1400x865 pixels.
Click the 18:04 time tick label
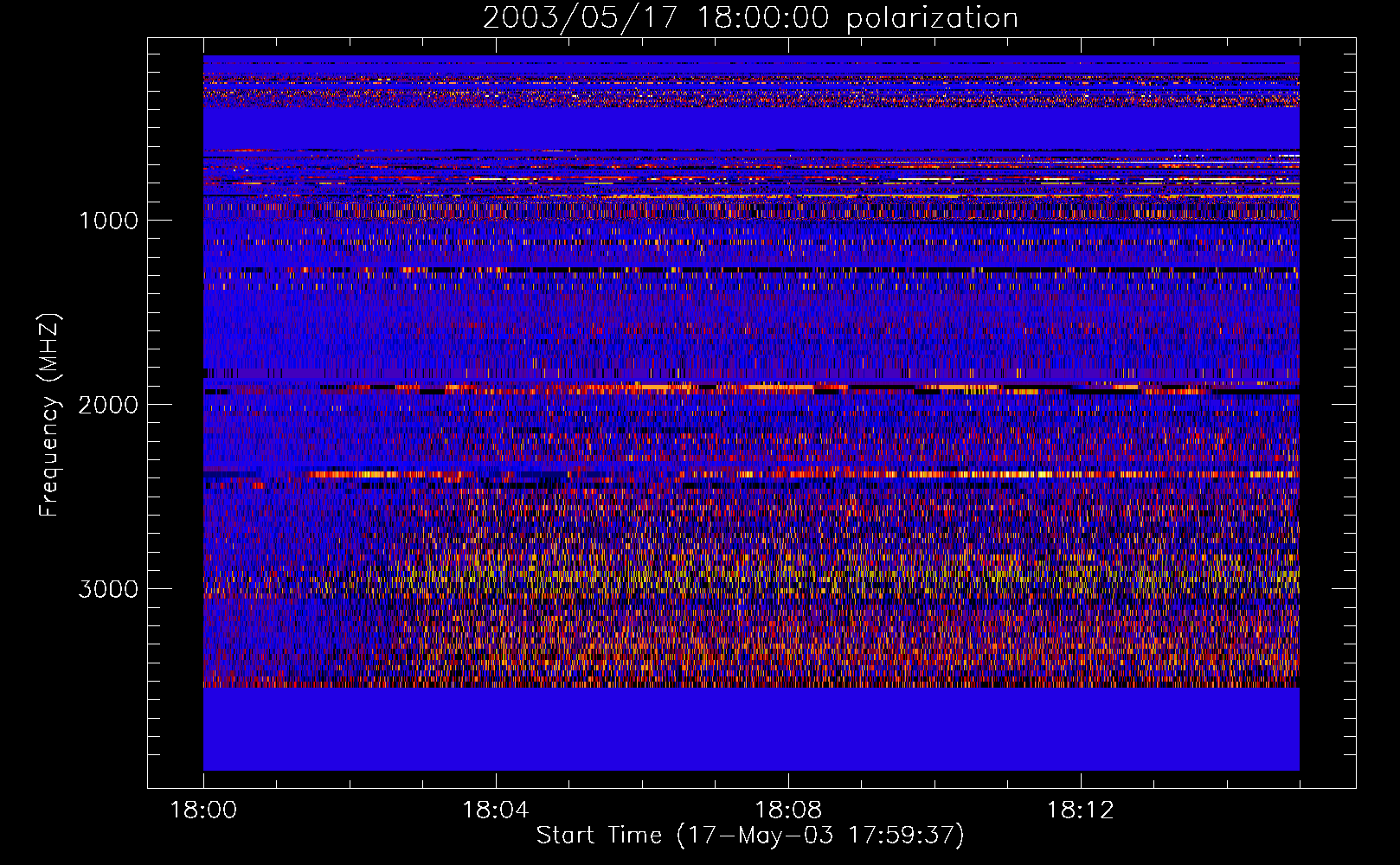pos(496,811)
